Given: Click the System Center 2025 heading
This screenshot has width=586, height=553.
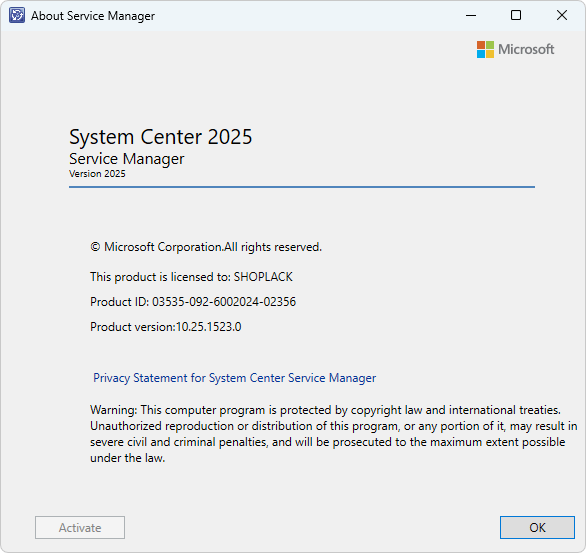Looking at the screenshot, I should pyautogui.click(x=161, y=137).
